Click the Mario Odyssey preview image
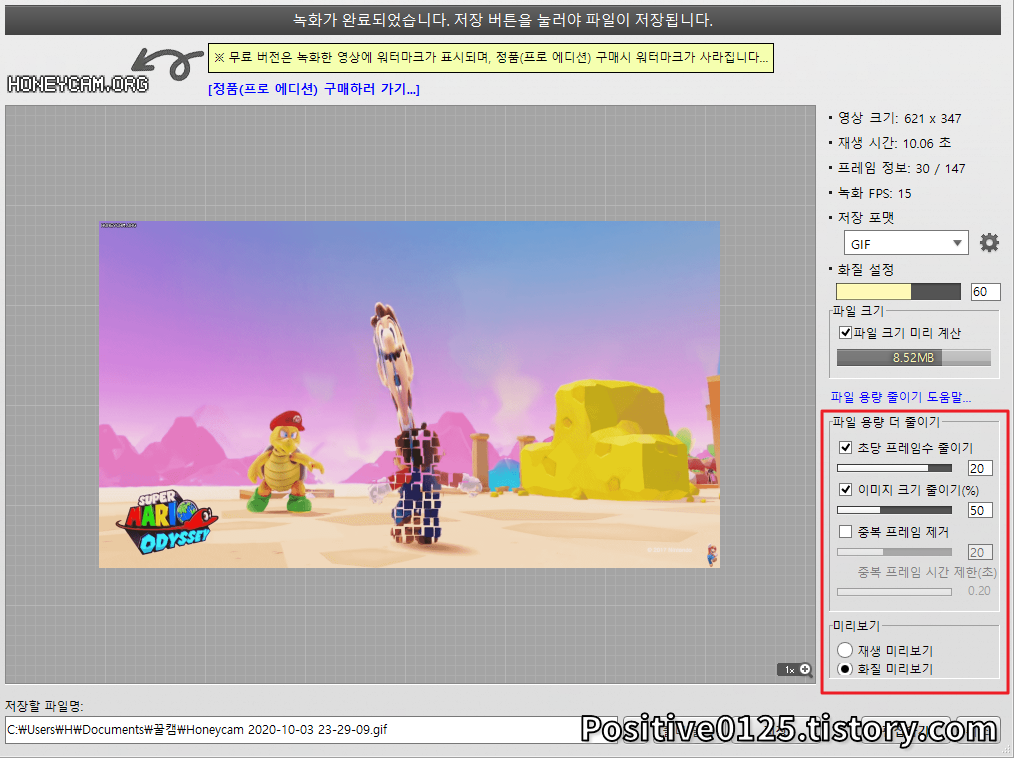The height and width of the screenshot is (758, 1014). tap(409, 395)
